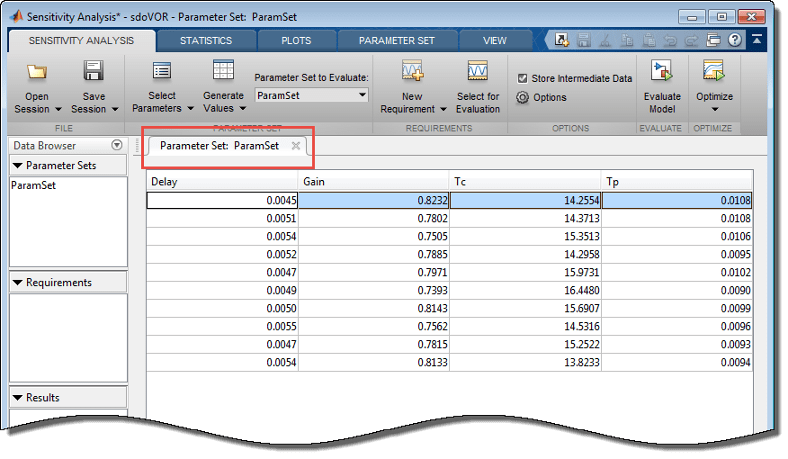Select the Gain cell 0.8133
The image size is (788, 459).
click(x=373, y=362)
